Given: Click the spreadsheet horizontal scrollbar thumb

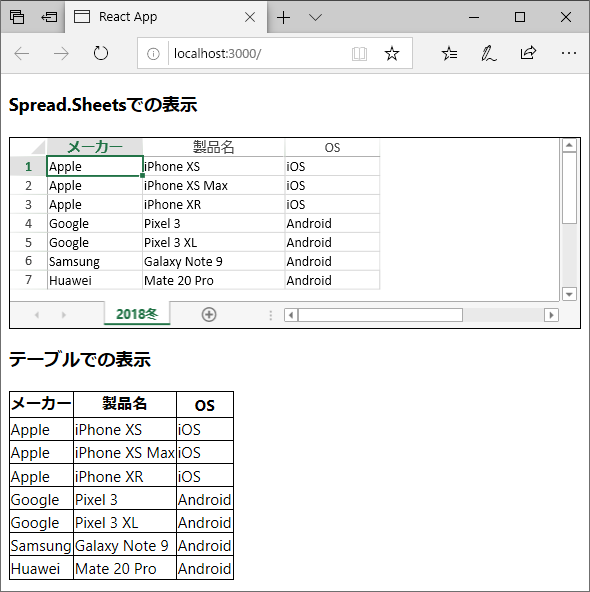Looking at the screenshot, I should (x=380, y=315).
